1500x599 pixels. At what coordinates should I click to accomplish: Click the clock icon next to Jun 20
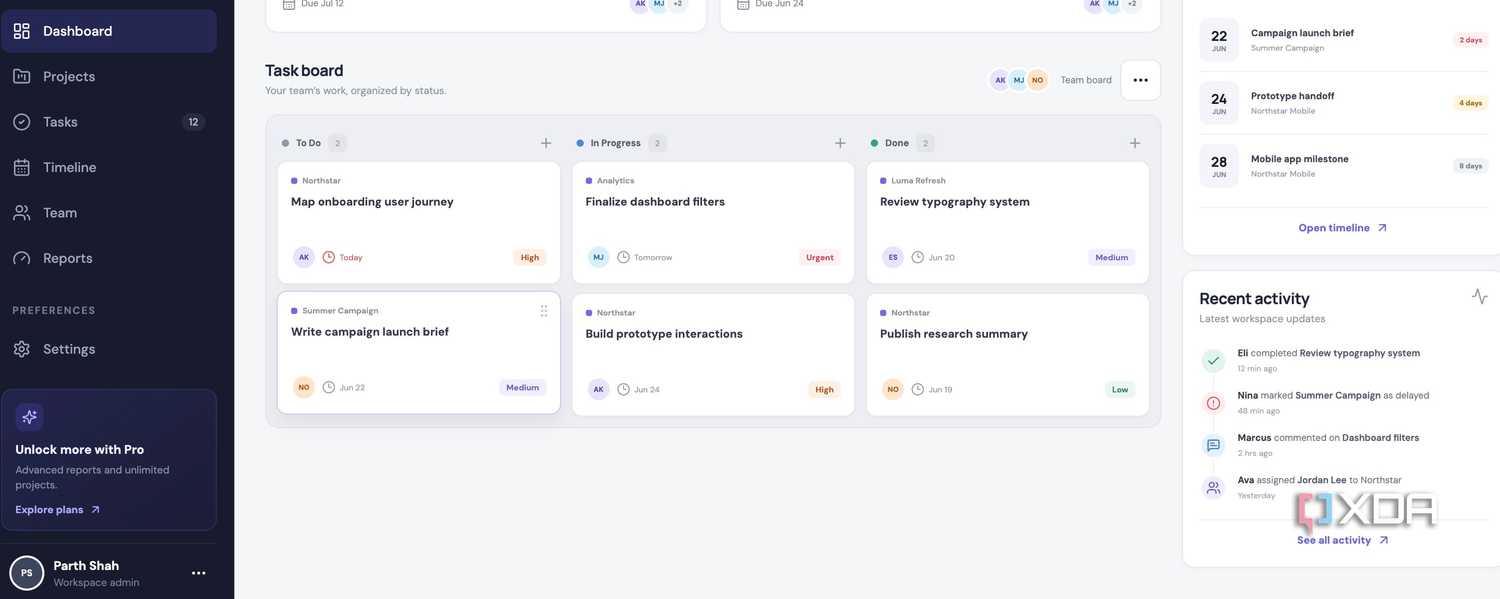(x=918, y=257)
